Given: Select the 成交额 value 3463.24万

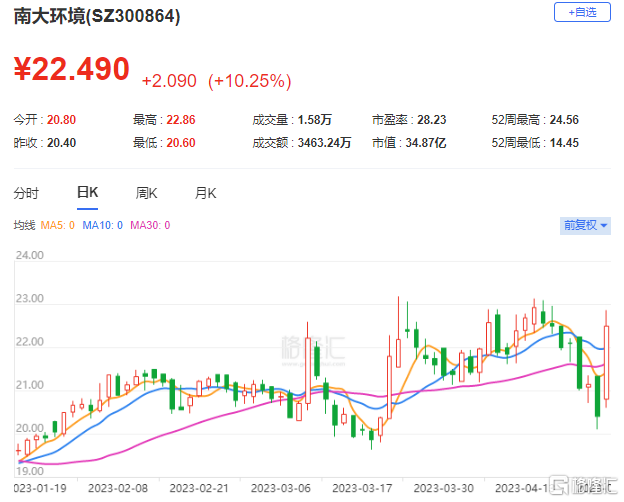Looking at the screenshot, I should click(x=324, y=143).
